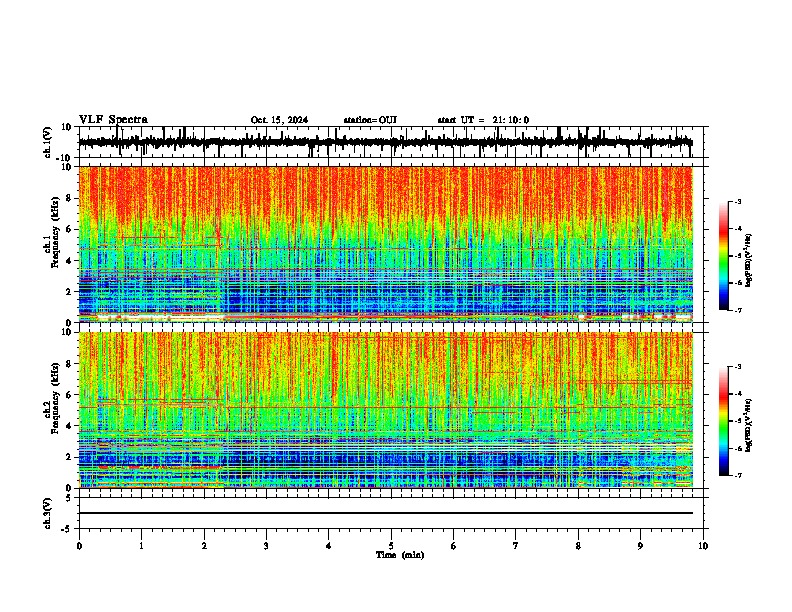Click the ch.3(V) axis label
Viewport: 792px width, 612px height.
47,514
